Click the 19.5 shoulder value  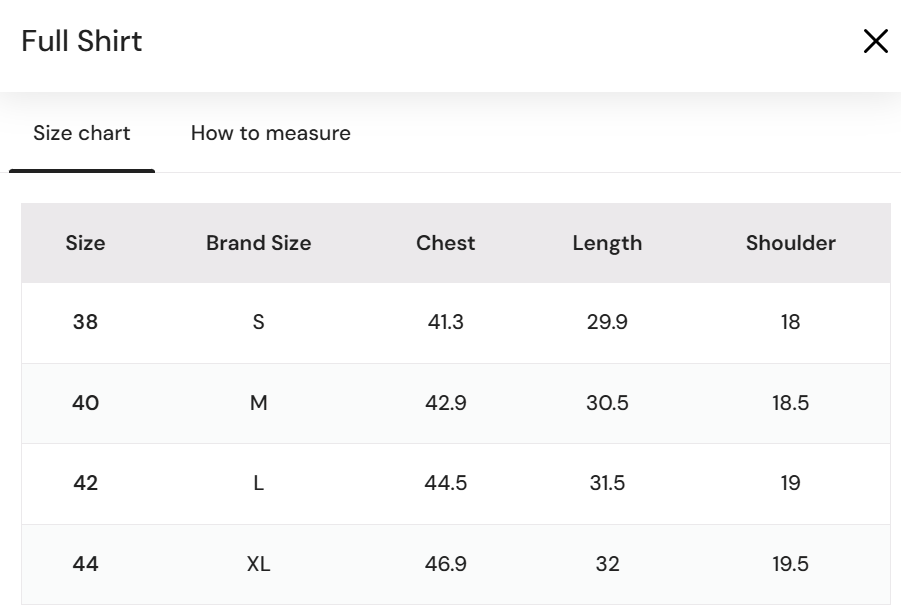click(790, 564)
